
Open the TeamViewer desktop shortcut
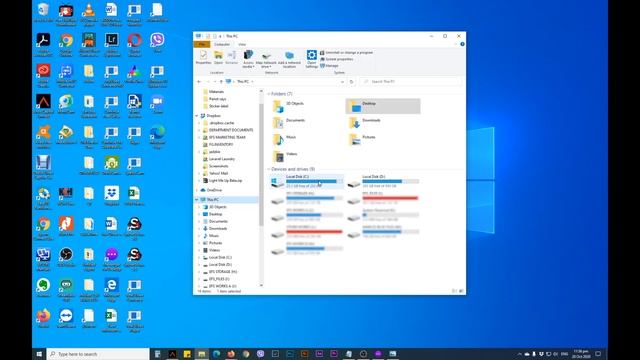point(66,318)
